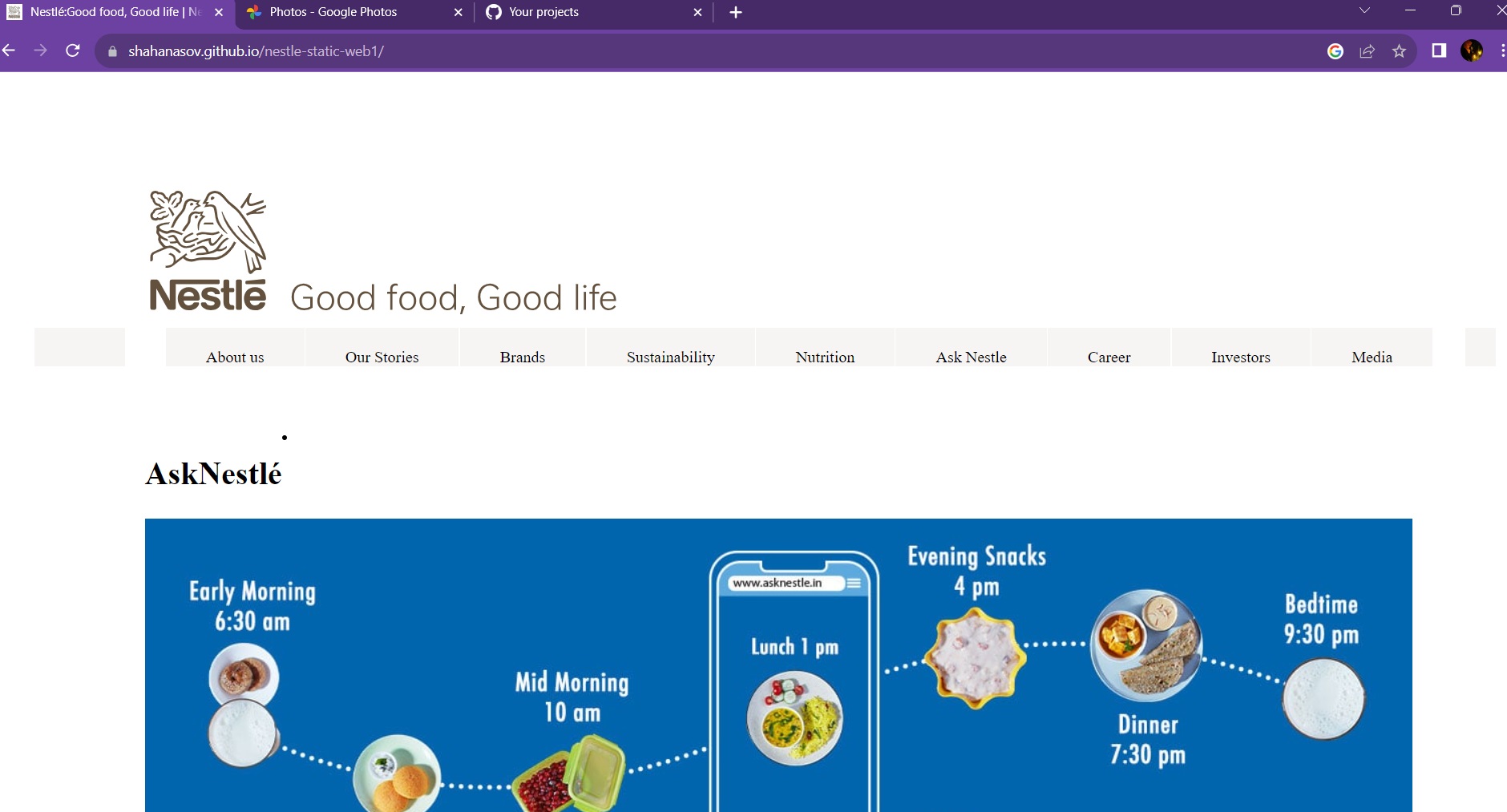Click inside the address bar URL field
This screenshot has width=1507, height=812.
click(x=257, y=50)
